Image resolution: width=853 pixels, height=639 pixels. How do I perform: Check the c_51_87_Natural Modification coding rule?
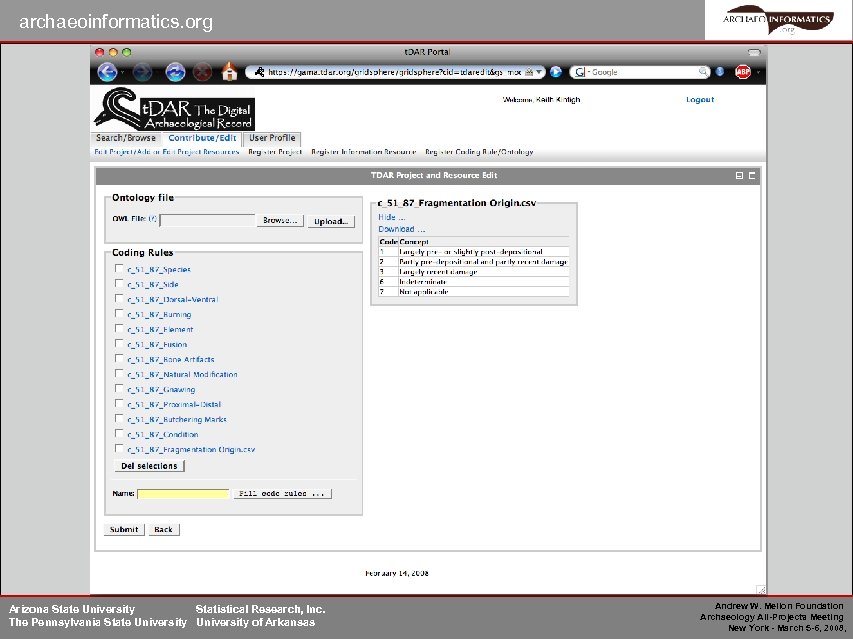pos(119,374)
